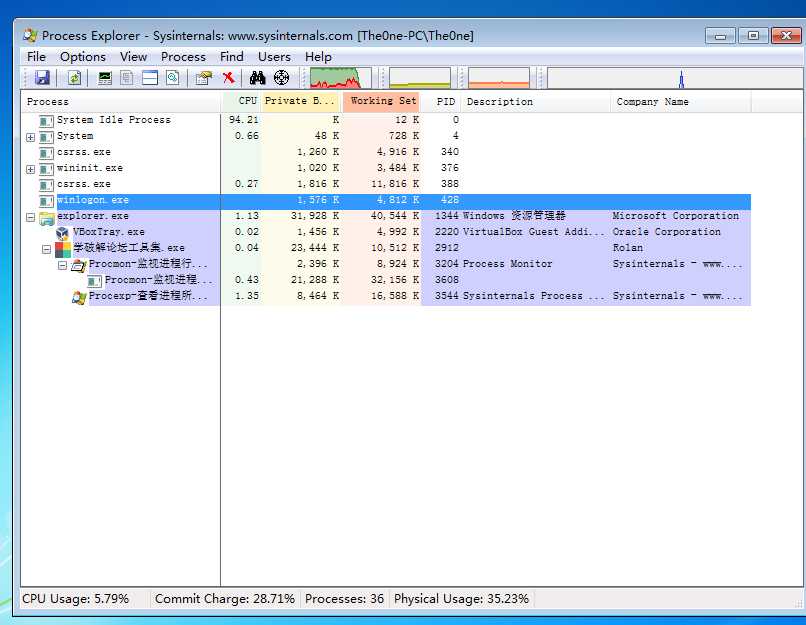Click the physical memory mini graph
The width and height of the screenshot is (806, 625).
pos(499,78)
